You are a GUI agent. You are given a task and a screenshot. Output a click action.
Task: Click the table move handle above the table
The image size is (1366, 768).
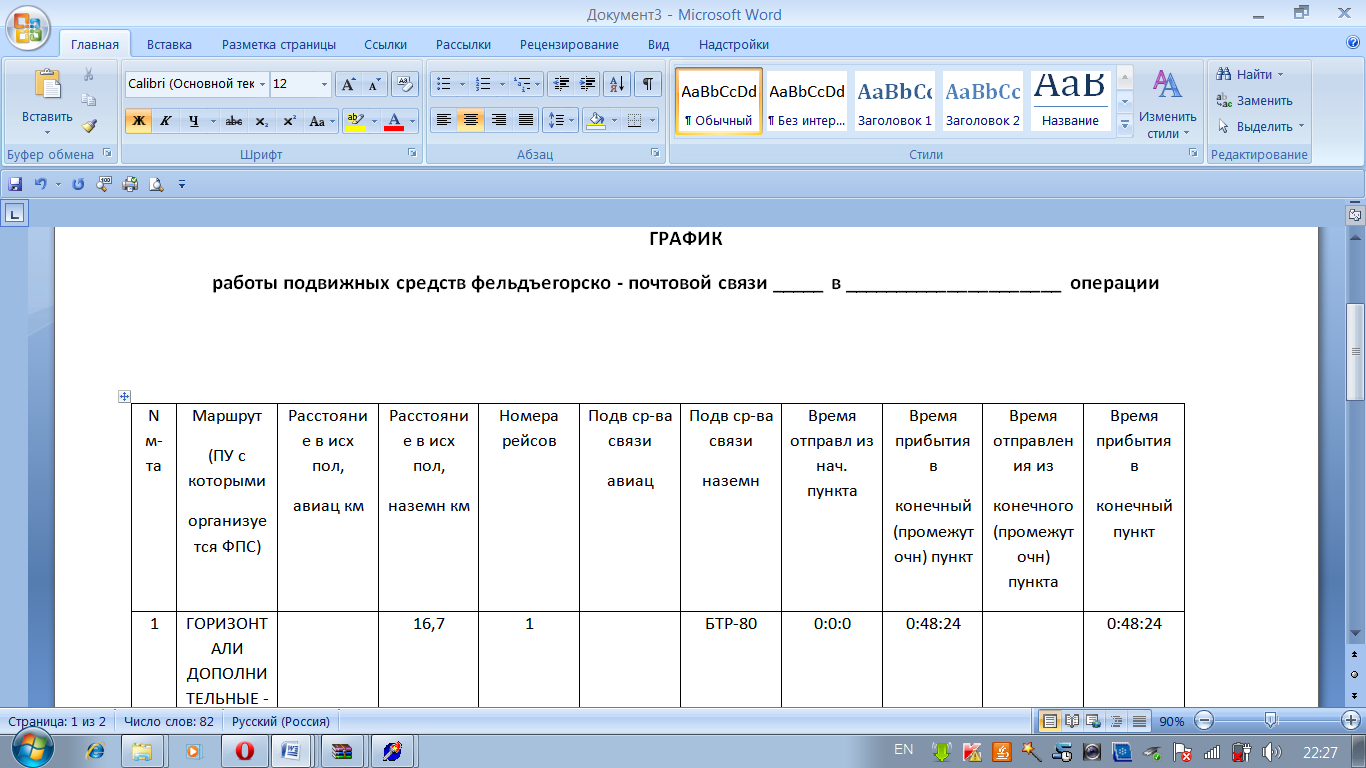pyautogui.click(x=125, y=396)
